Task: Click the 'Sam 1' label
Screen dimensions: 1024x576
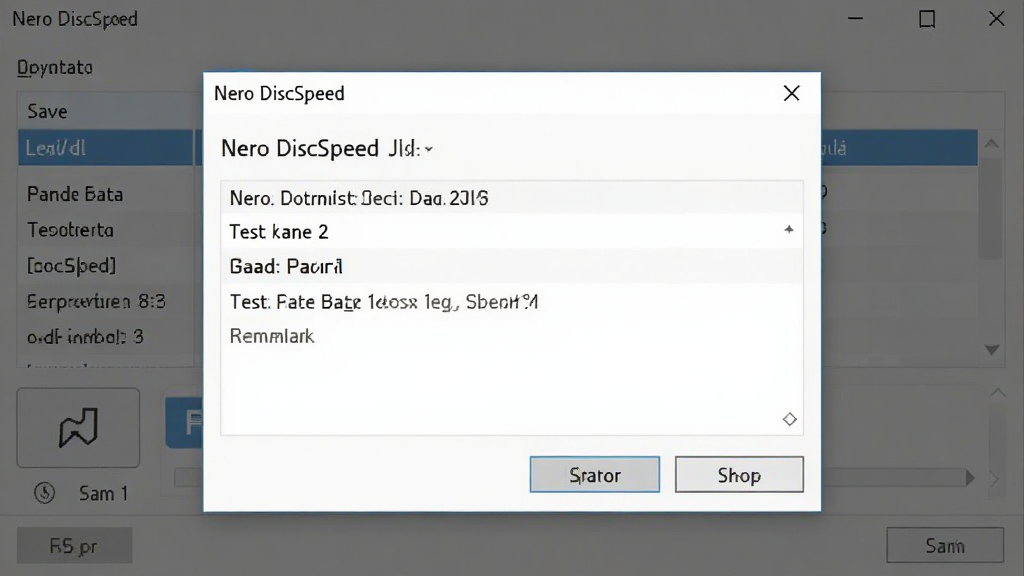Action: [103, 494]
